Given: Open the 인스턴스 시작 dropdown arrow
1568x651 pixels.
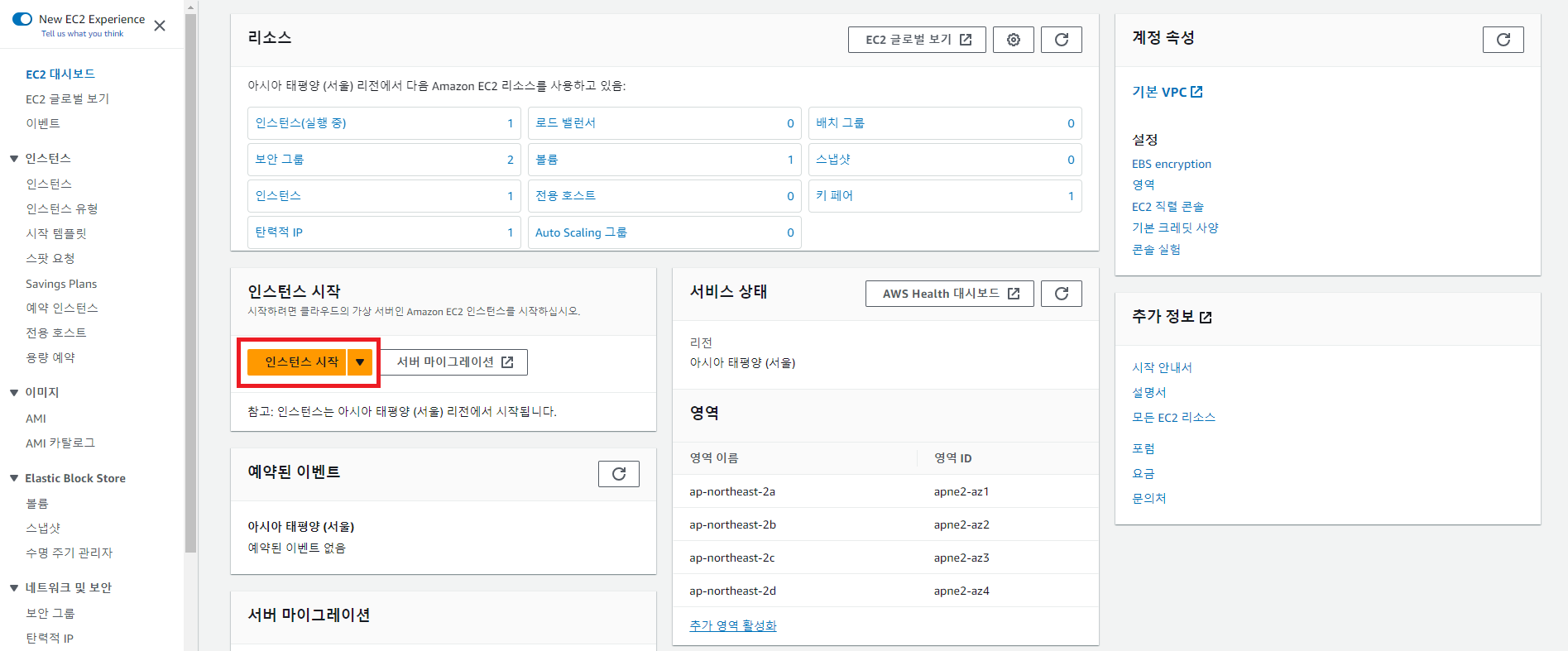Looking at the screenshot, I should (360, 361).
